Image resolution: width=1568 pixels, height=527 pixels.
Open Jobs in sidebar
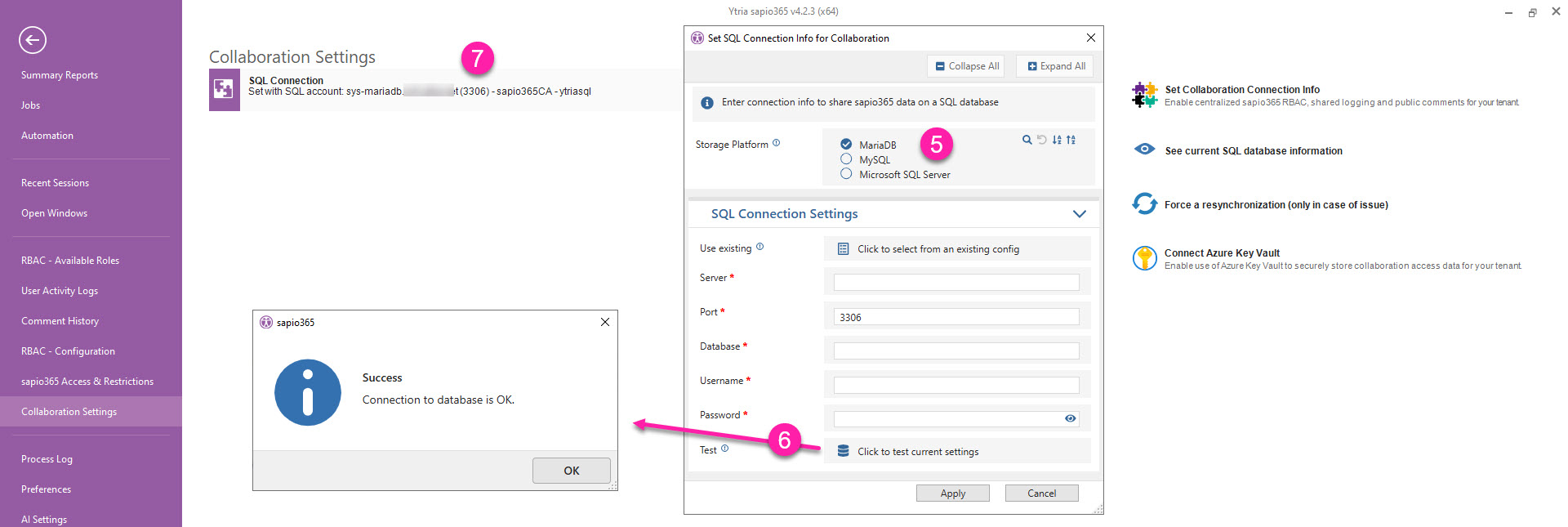(30, 105)
